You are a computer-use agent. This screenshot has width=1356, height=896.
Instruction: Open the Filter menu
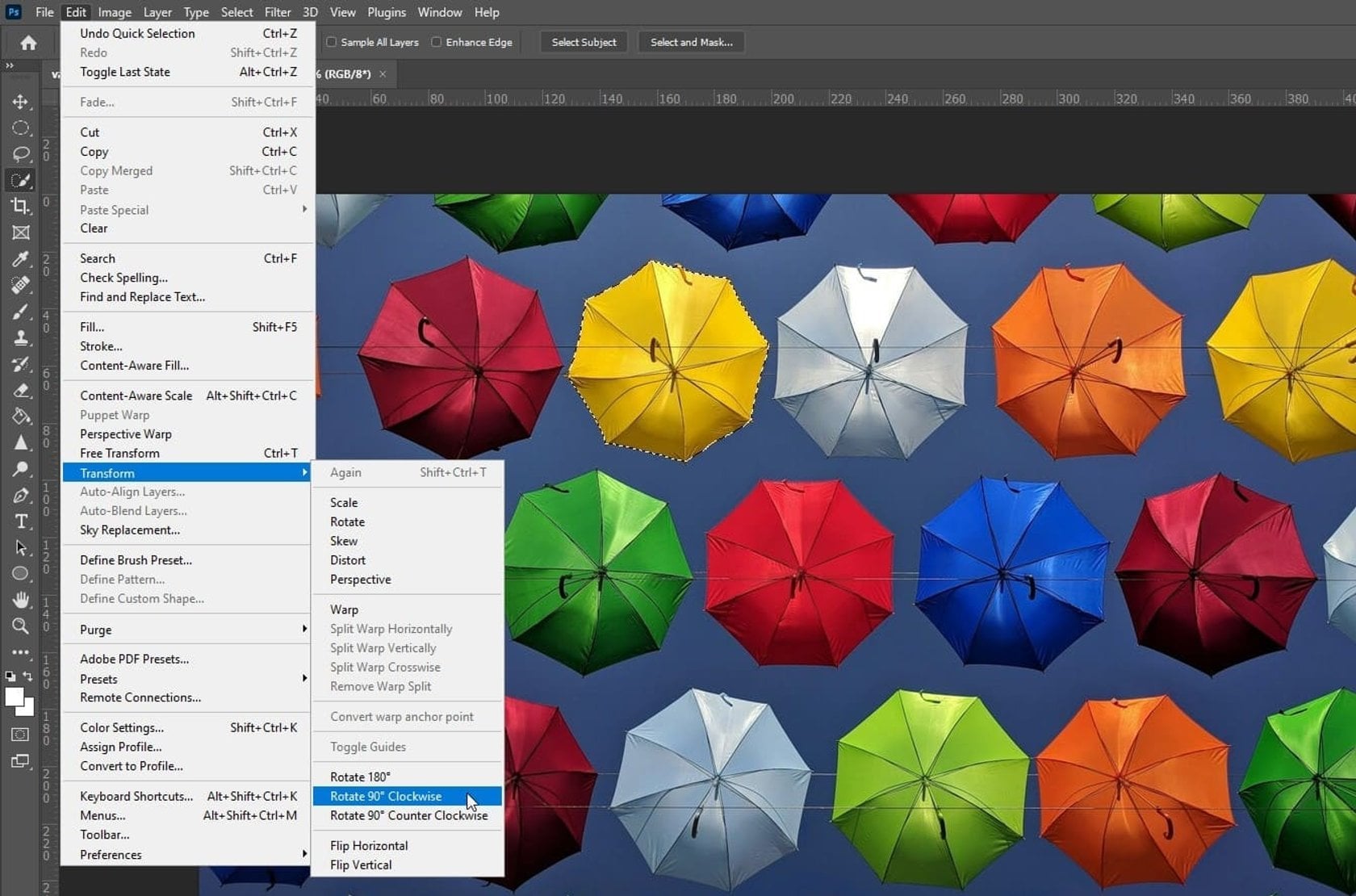pos(277,12)
